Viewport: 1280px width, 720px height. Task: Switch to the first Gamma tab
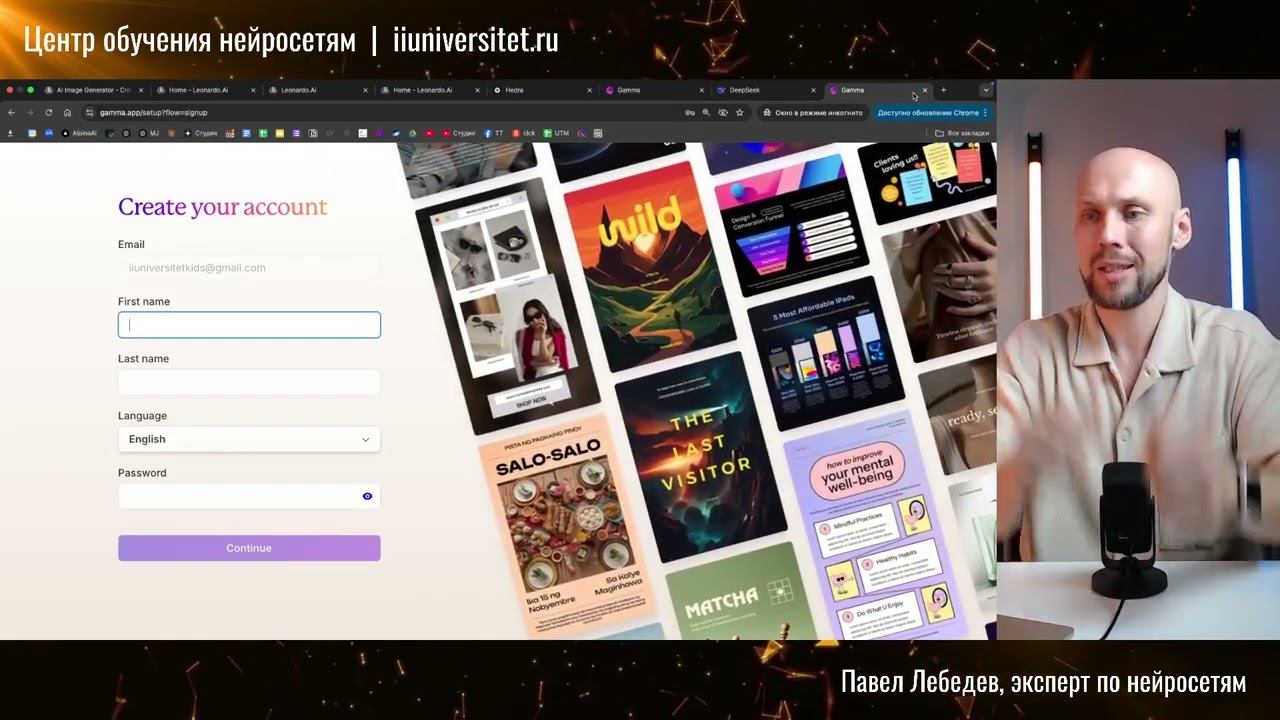[x=655, y=90]
